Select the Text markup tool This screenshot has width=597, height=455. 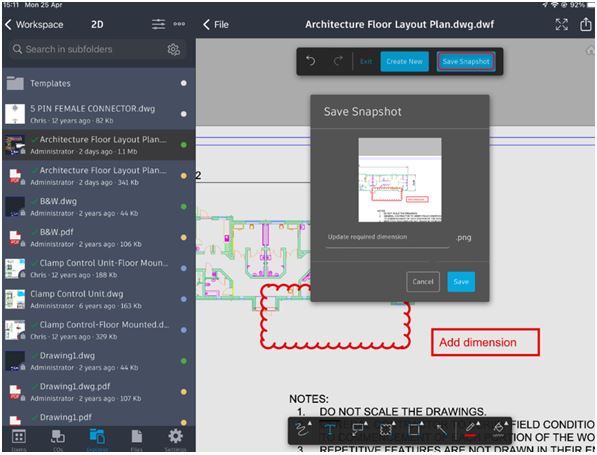(x=330, y=430)
